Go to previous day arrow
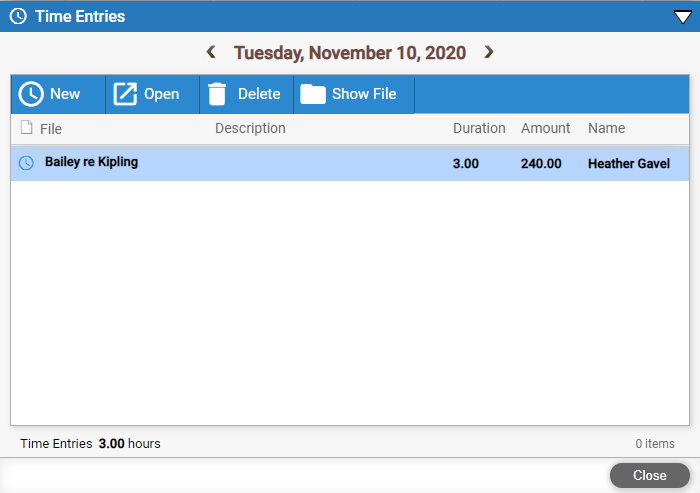The image size is (700, 493). point(211,52)
